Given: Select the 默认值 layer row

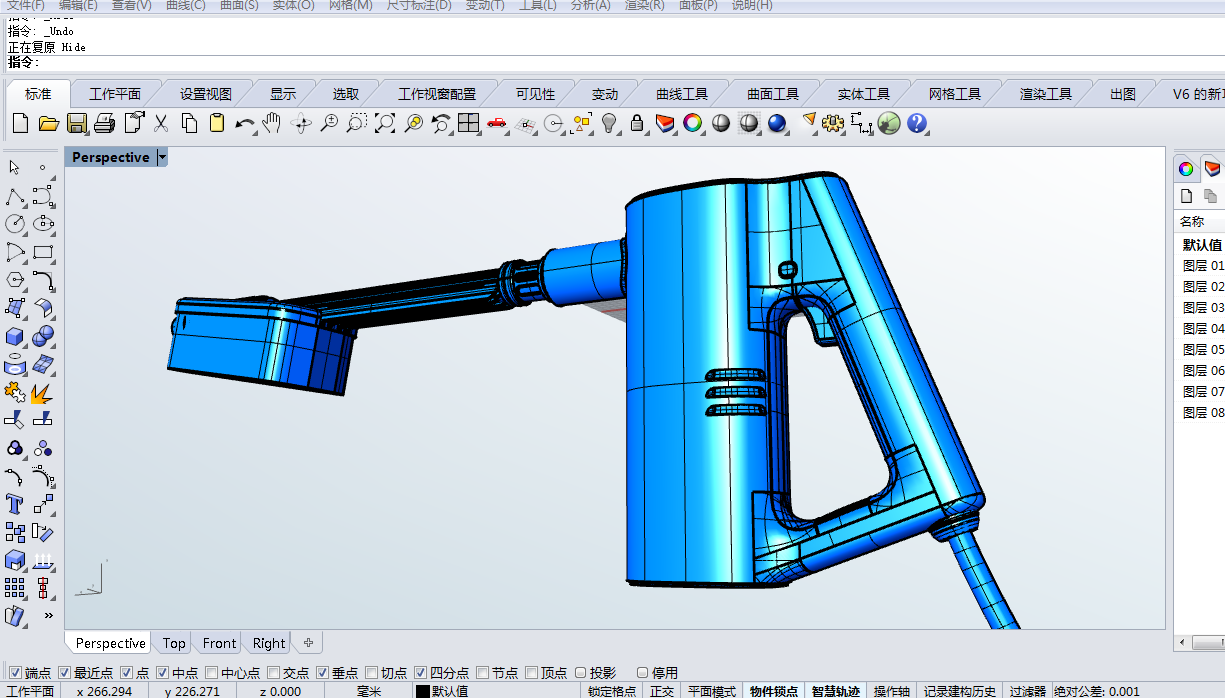Looking at the screenshot, I should (1202, 244).
